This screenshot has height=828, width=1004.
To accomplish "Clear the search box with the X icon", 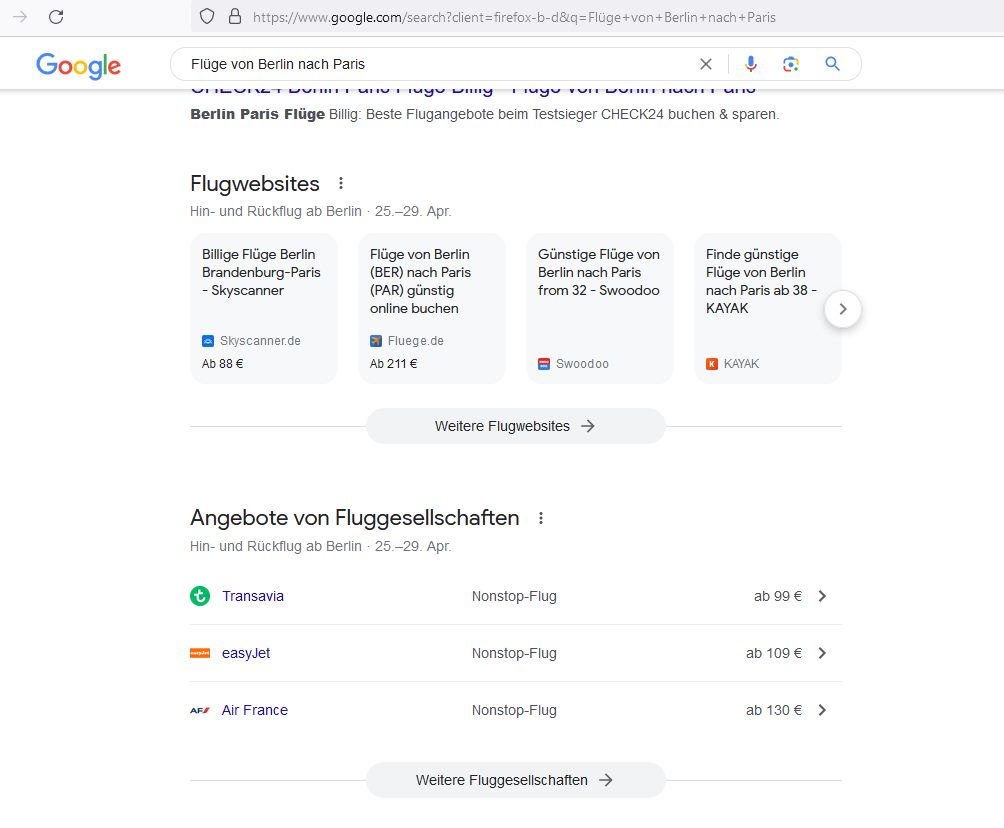I will tap(706, 64).
